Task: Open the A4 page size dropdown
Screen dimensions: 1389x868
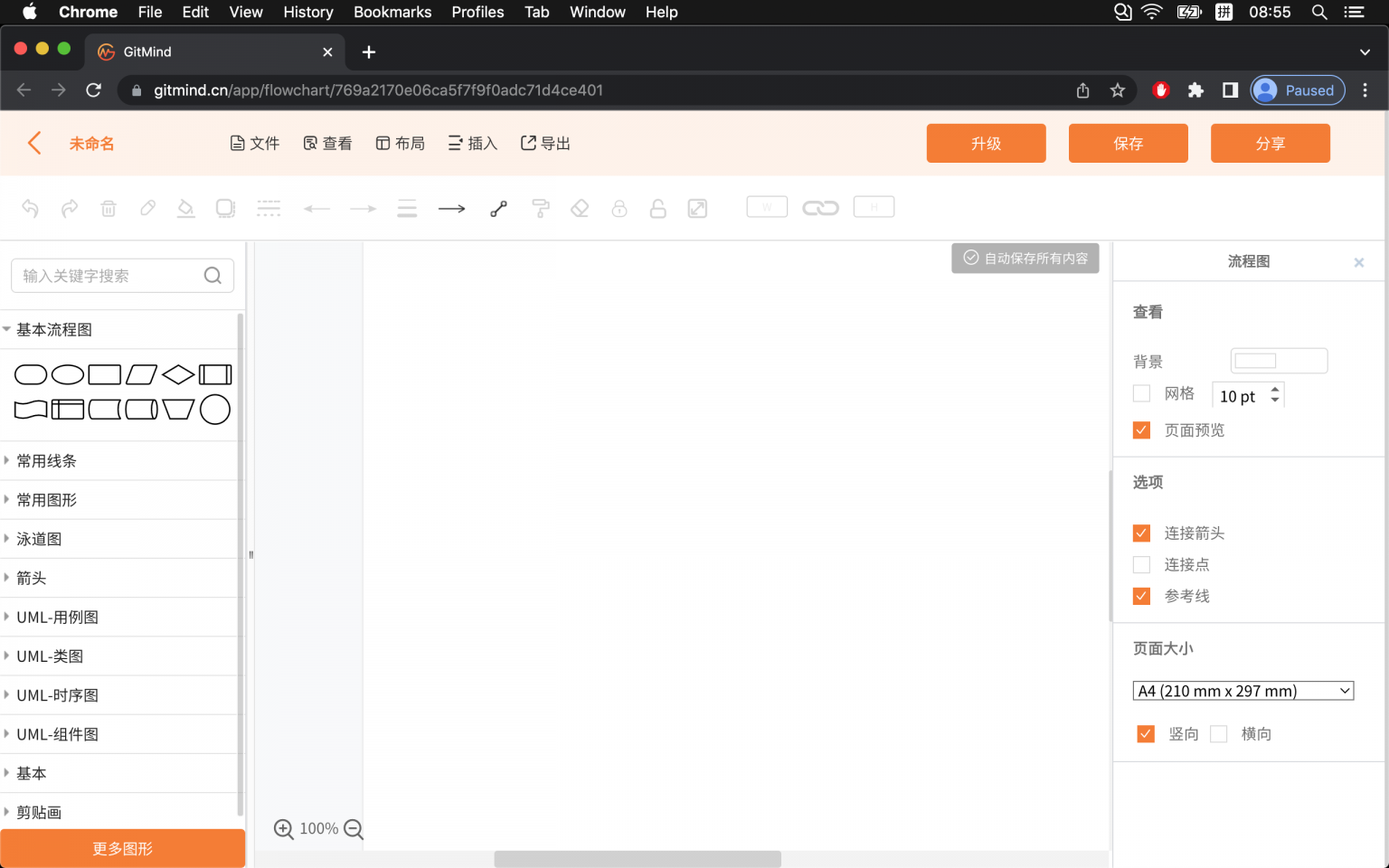Action: pos(1243,690)
